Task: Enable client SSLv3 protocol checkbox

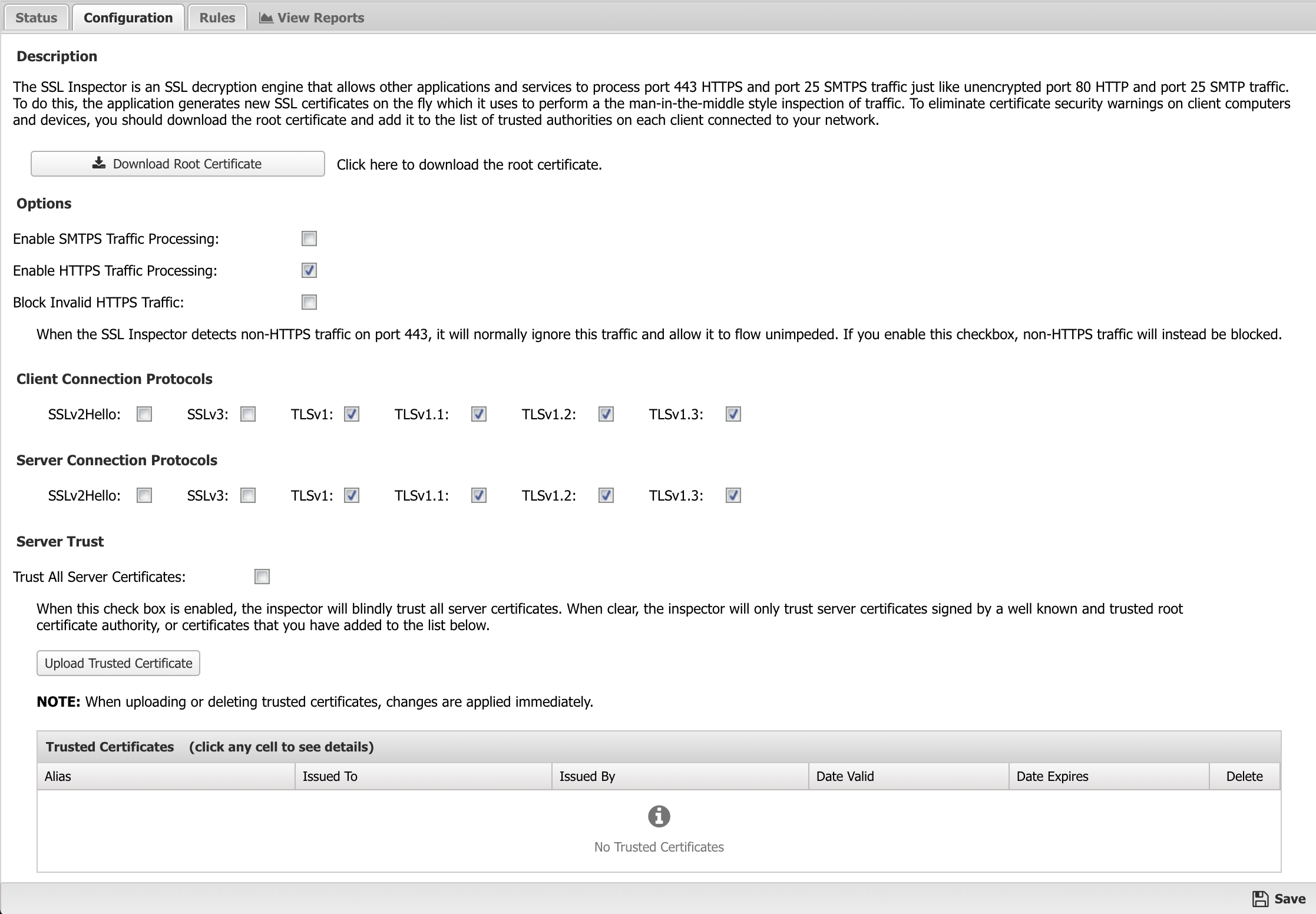Action: click(x=248, y=414)
